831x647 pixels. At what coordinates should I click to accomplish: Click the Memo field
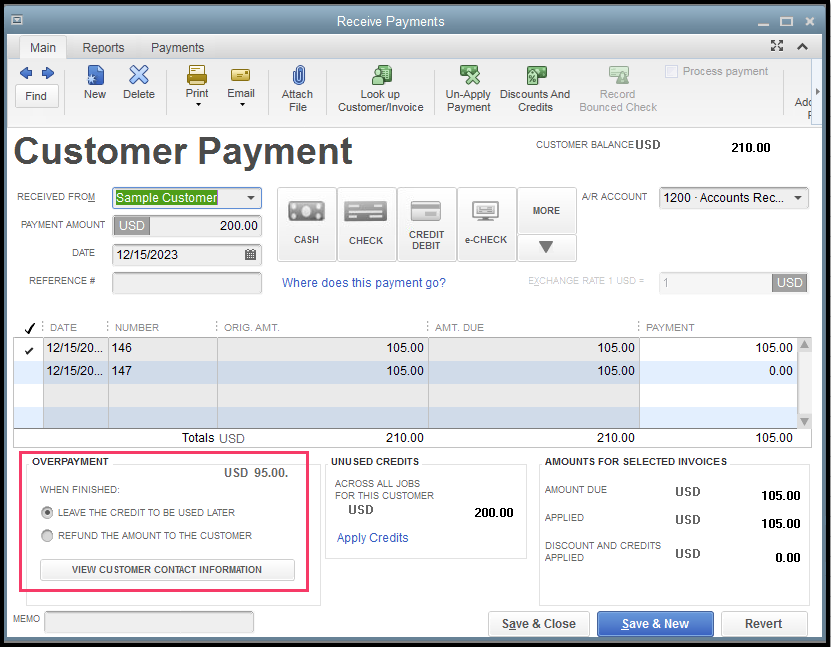click(149, 622)
